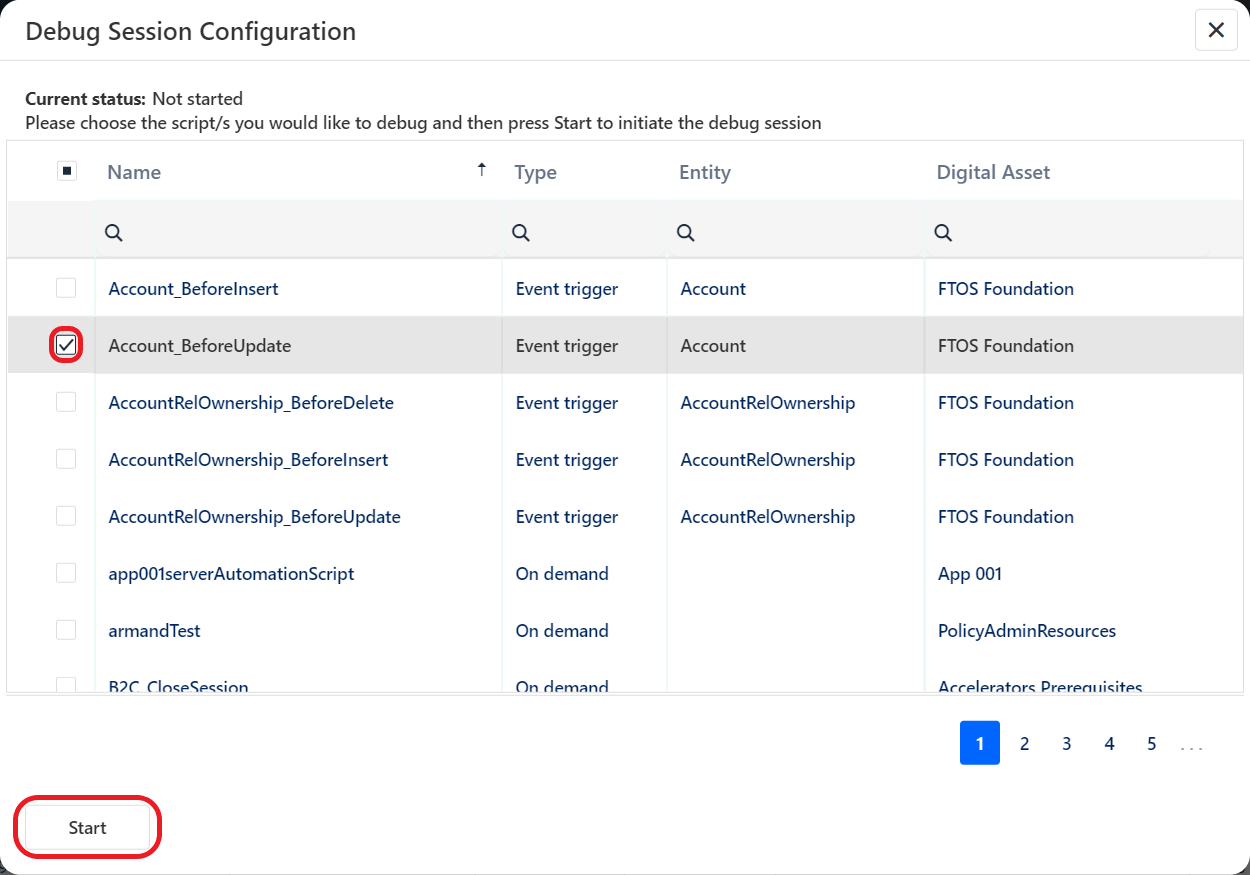Click the search icon in the Name filter

click(114, 232)
